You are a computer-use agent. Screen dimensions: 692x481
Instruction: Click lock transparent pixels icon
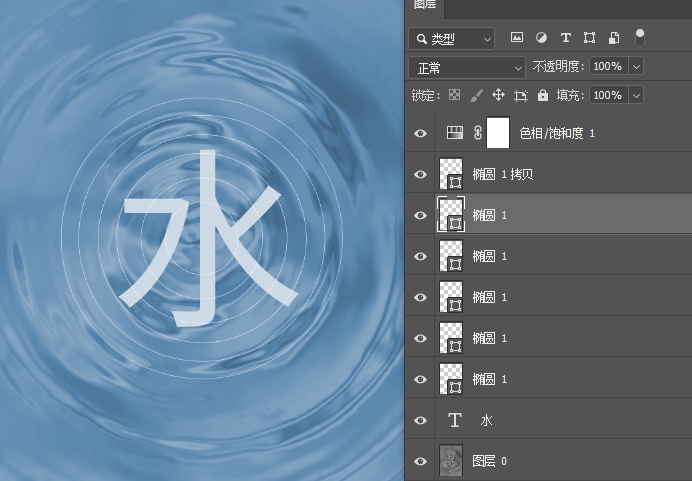(x=454, y=95)
